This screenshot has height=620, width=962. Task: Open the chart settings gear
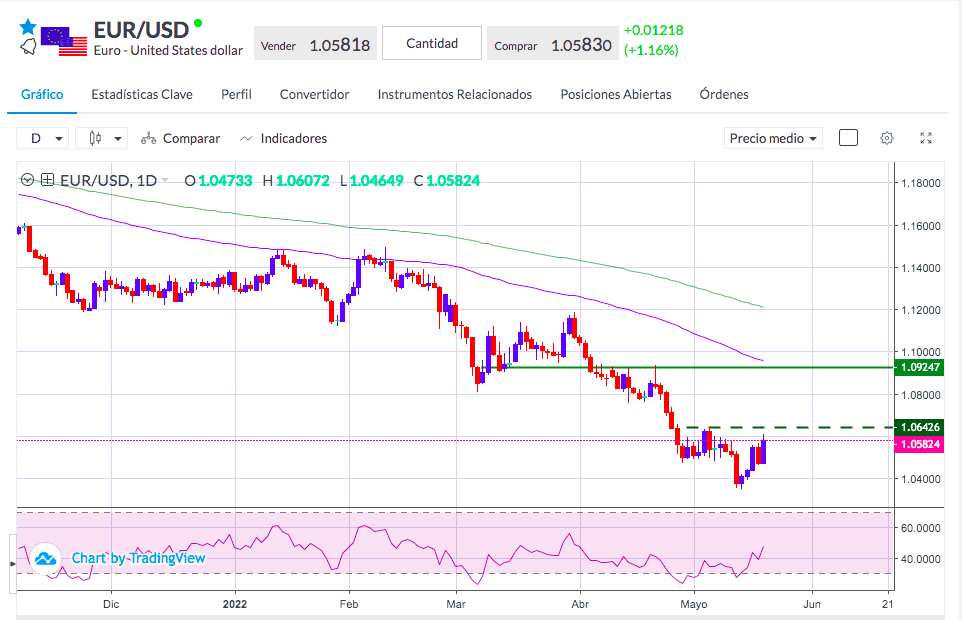point(887,138)
